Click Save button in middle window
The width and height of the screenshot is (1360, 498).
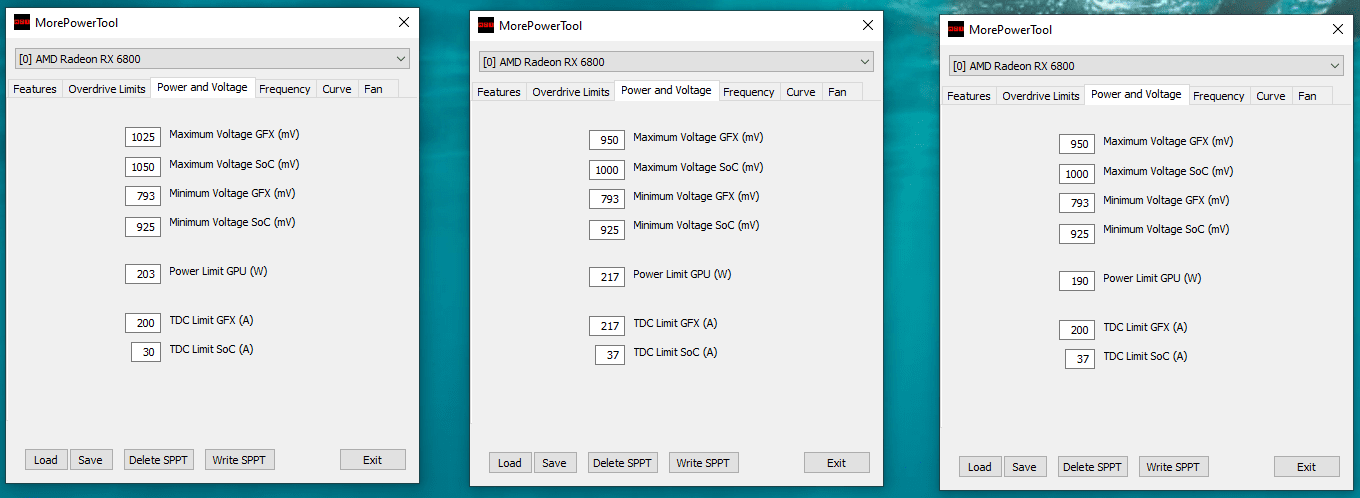(555, 463)
